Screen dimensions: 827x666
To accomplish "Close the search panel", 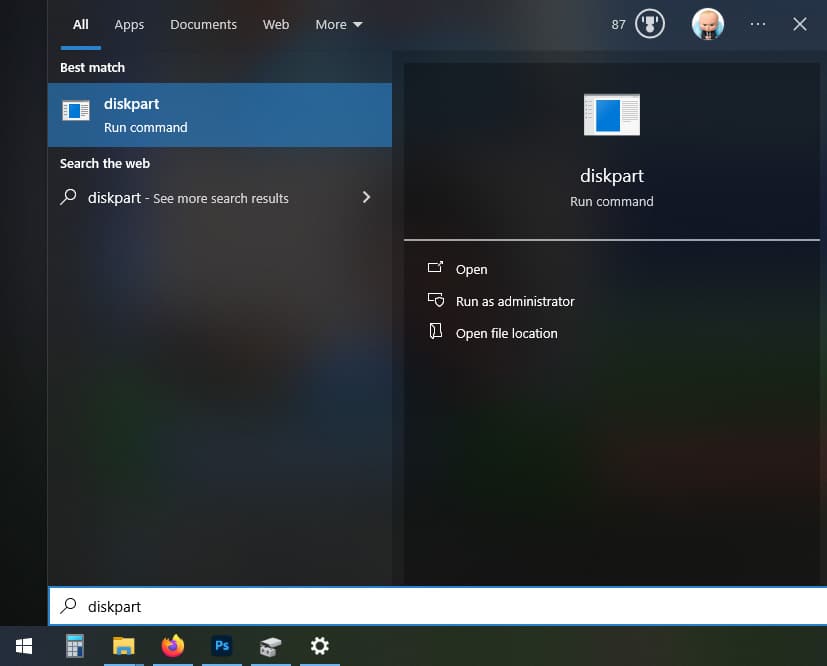I will [800, 24].
